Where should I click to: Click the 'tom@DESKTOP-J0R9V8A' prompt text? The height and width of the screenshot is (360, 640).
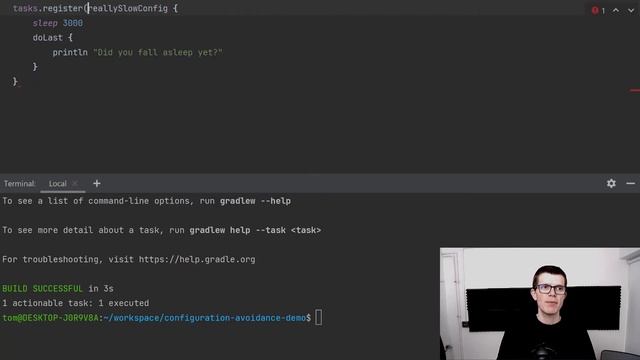tap(50, 318)
